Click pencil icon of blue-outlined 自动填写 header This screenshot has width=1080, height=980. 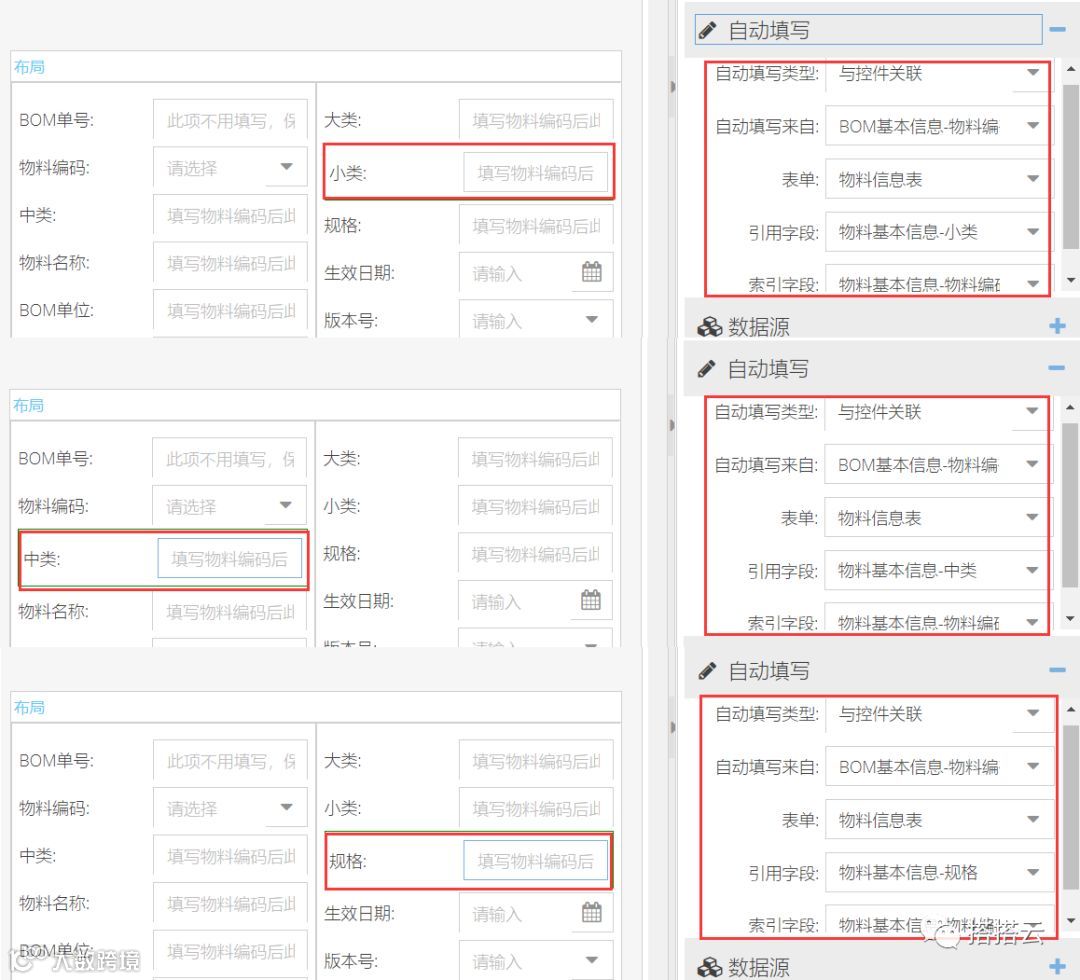tap(707, 30)
